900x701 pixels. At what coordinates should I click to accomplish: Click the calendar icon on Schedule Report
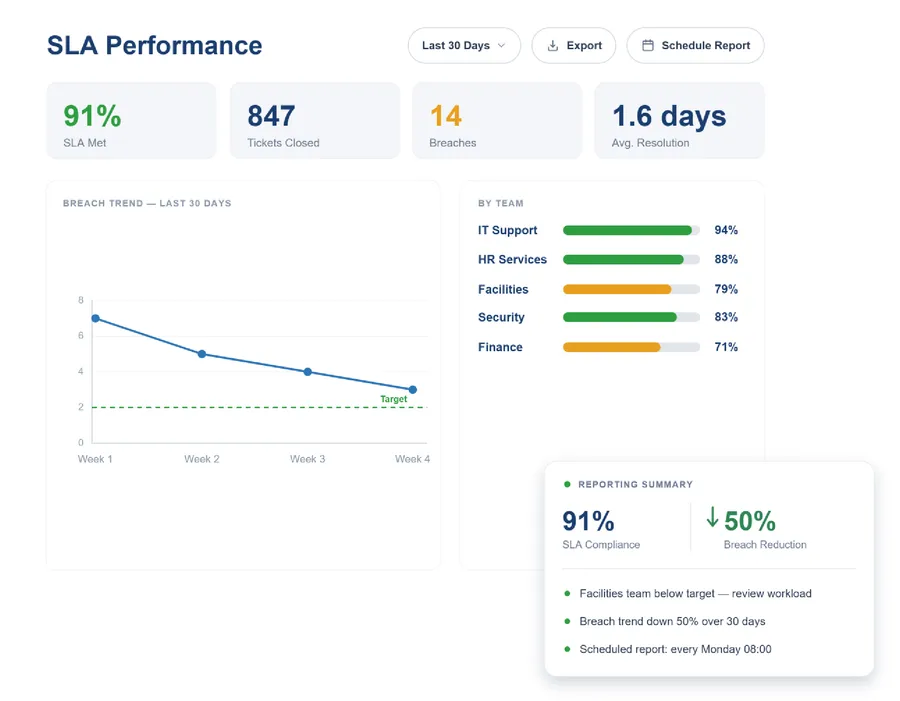click(x=647, y=45)
